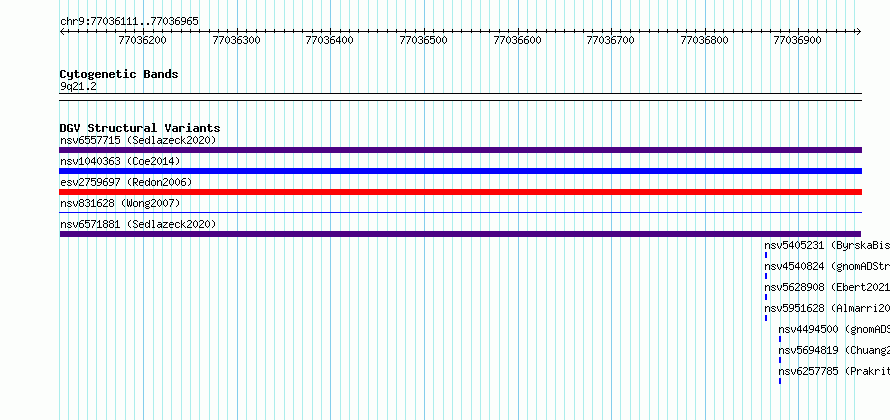Click ruler position label 77036800
The width and height of the screenshot is (890, 420).
tap(704, 40)
